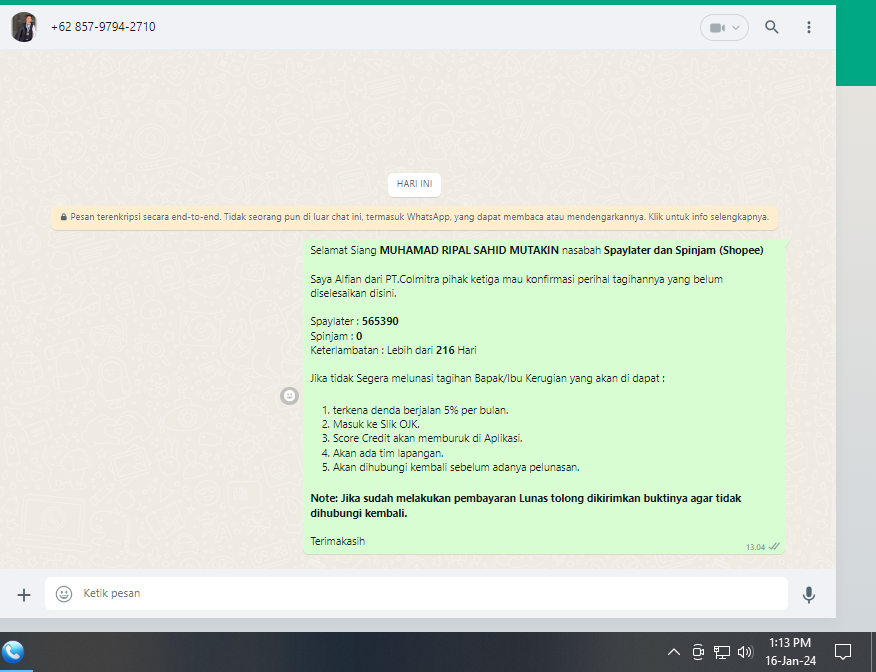Viewport: 876px width, 672px height.
Task: Open the volume control in tray
Action: 745,652
